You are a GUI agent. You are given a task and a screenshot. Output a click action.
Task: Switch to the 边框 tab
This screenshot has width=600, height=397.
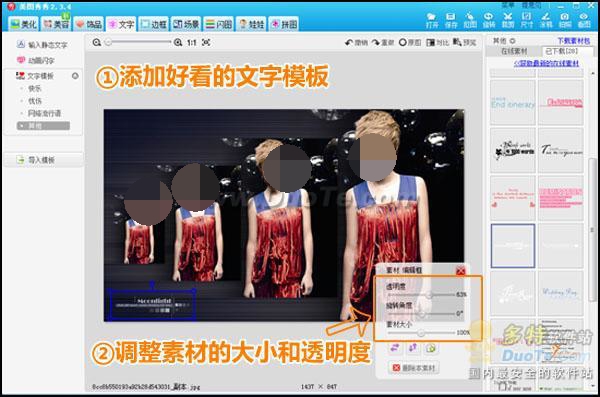(153, 24)
